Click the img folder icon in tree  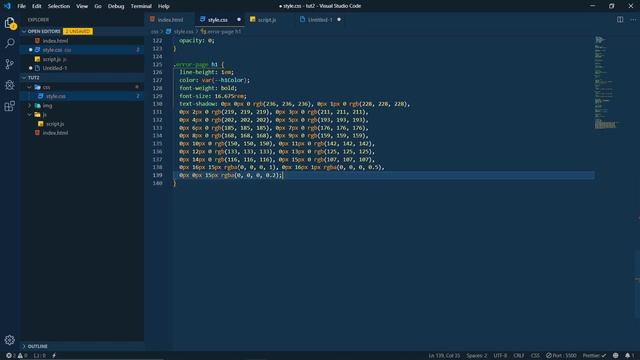(x=38, y=106)
